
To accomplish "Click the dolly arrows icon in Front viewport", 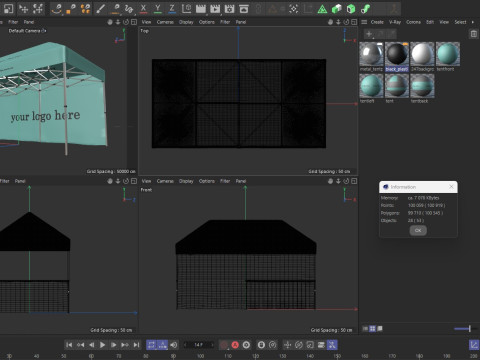I will 338,181.
